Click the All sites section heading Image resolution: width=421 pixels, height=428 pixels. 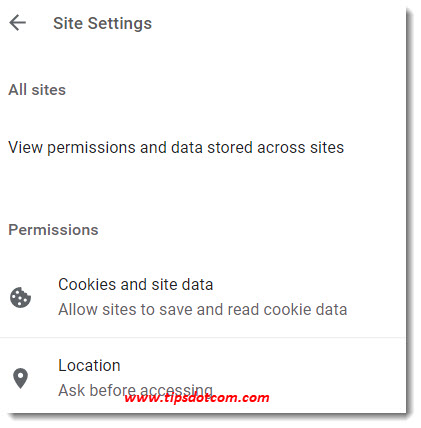[x=37, y=90]
